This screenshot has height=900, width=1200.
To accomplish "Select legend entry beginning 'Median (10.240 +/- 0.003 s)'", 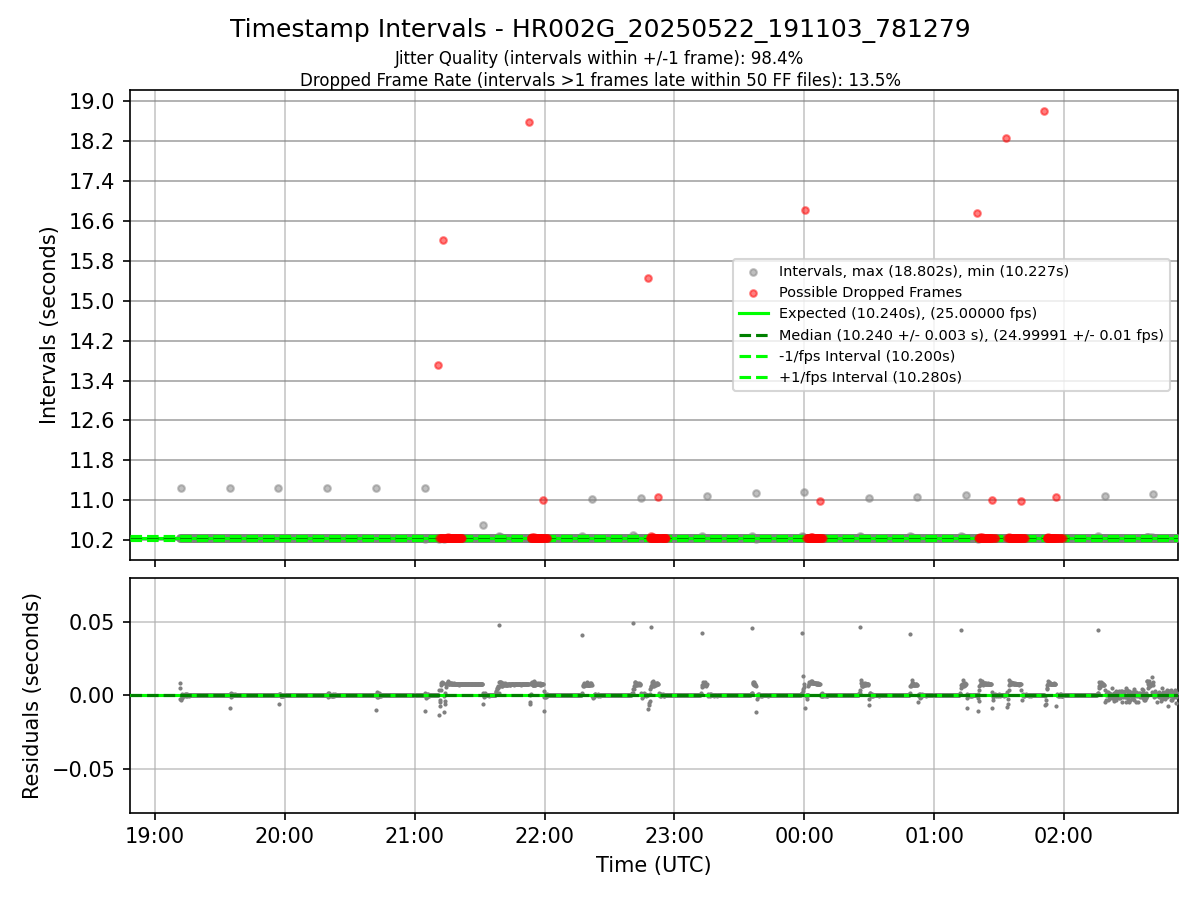I will [971, 335].
